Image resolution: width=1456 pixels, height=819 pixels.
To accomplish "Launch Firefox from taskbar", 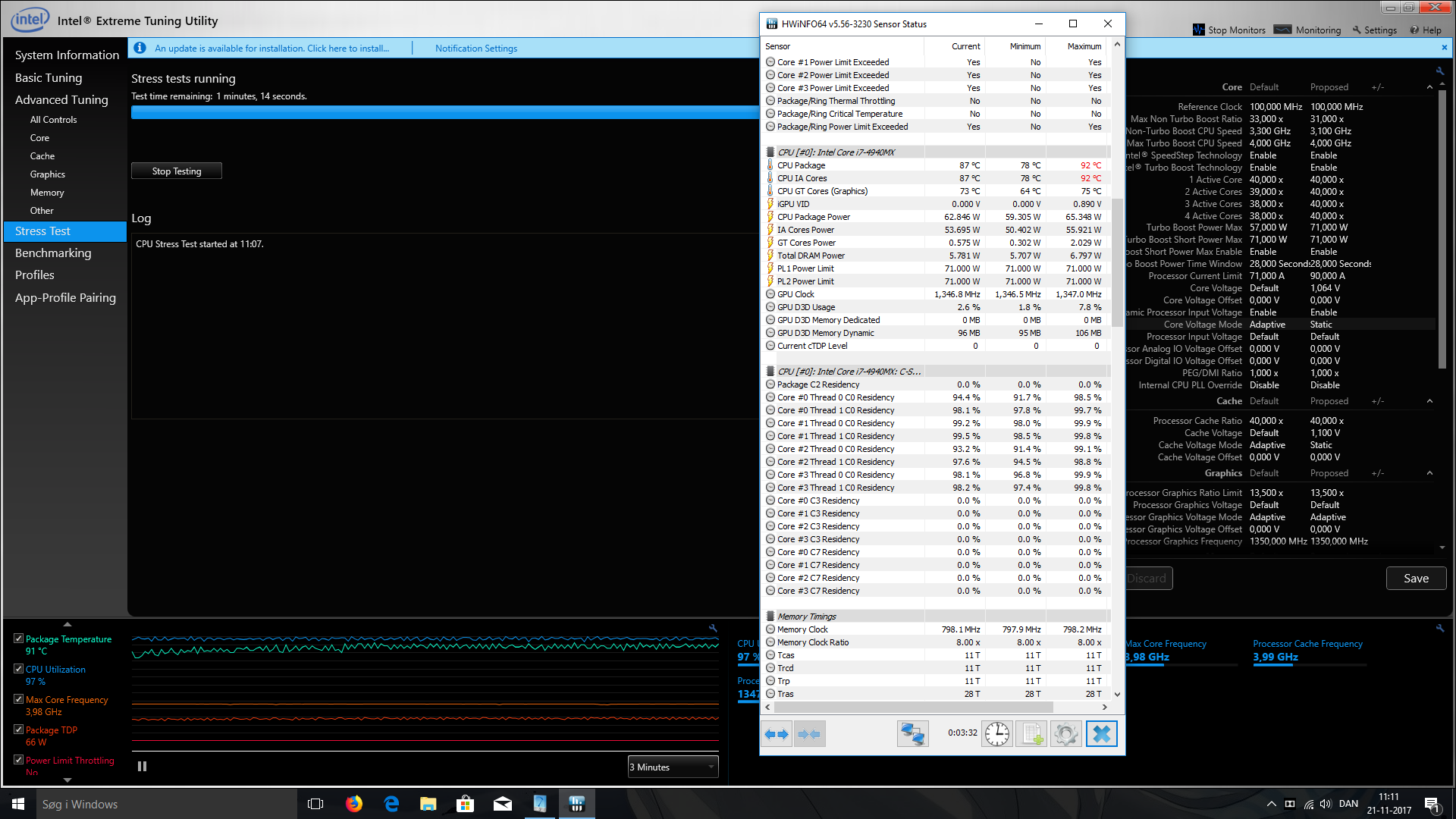I will (x=354, y=804).
